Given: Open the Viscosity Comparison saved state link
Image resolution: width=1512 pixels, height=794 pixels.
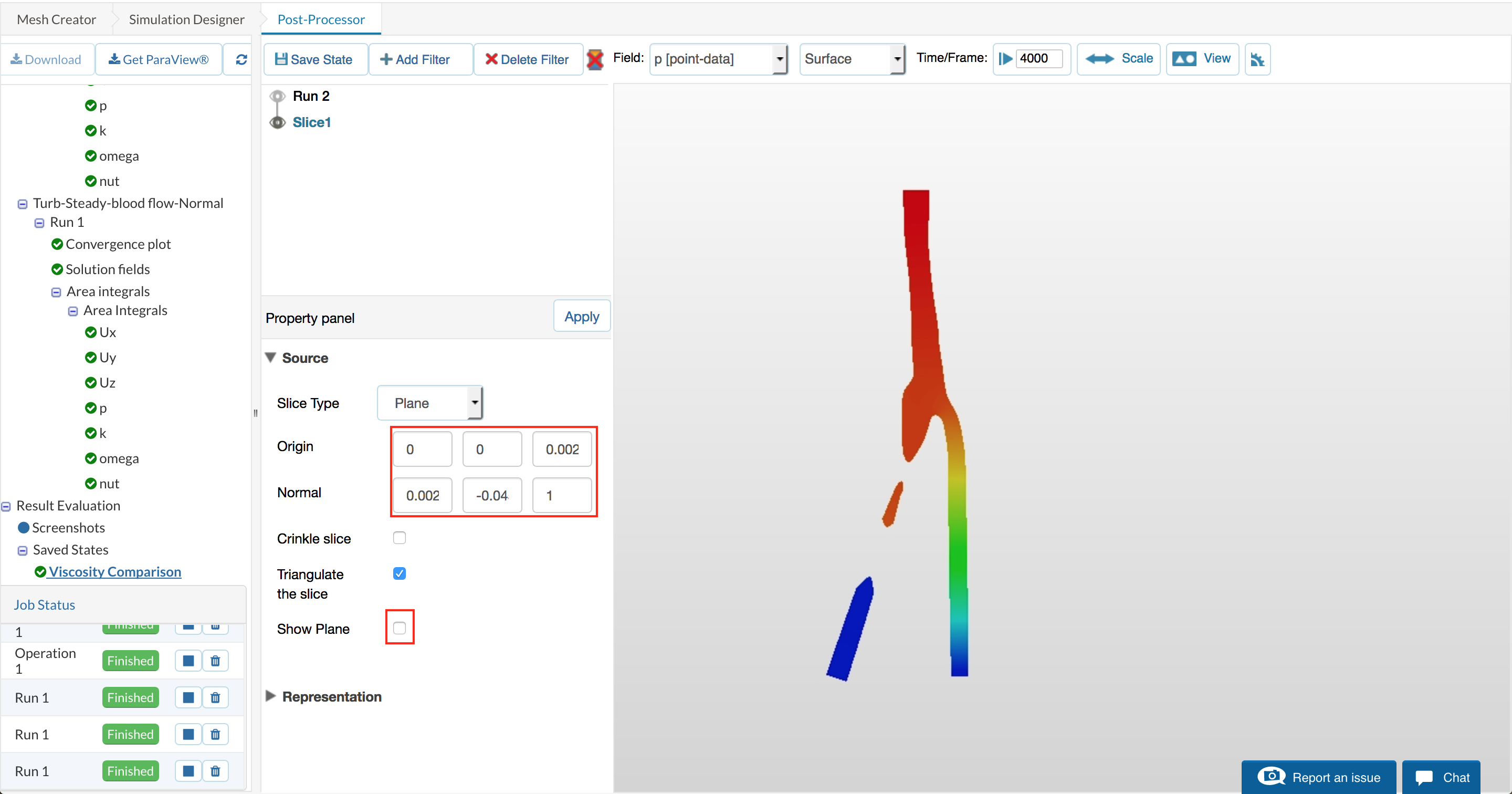Looking at the screenshot, I should (x=114, y=571).
